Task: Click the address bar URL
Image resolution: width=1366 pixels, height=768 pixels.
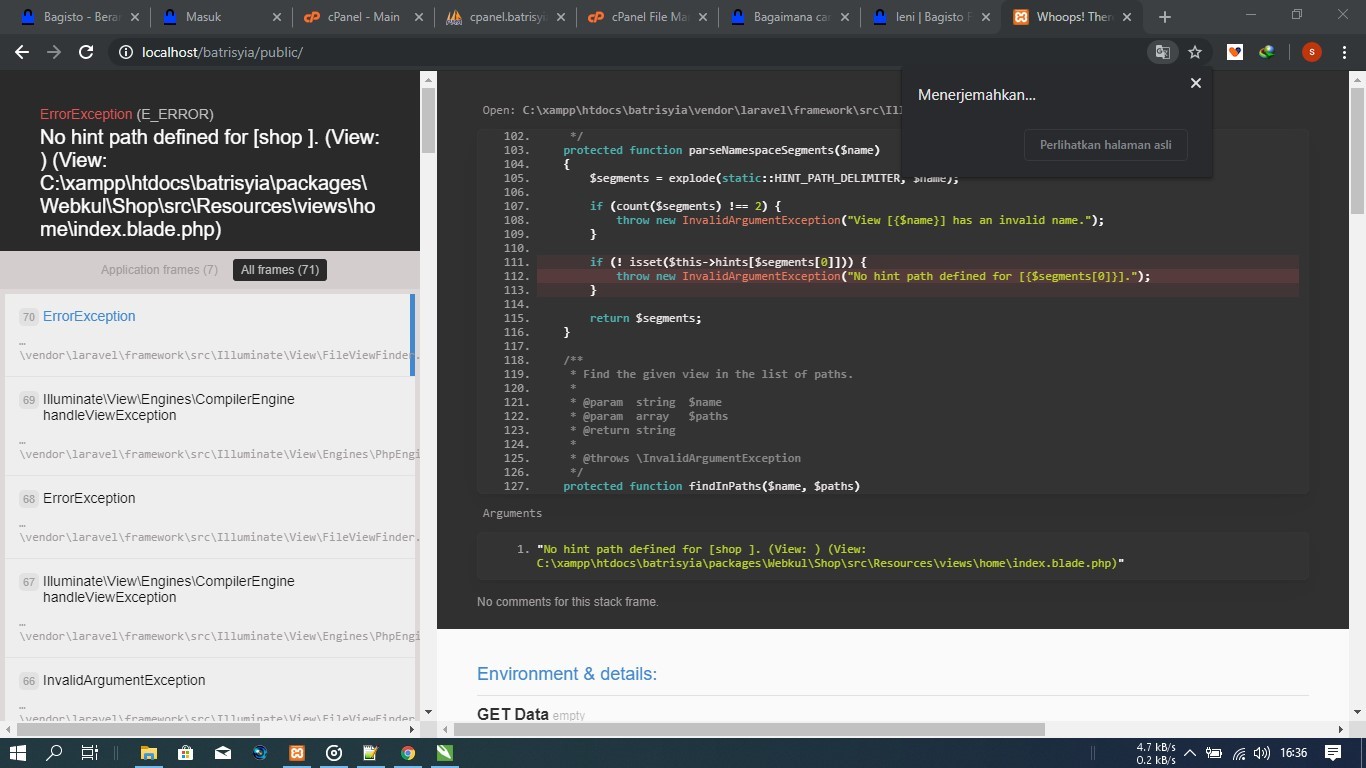Action: tap(222, 52)
